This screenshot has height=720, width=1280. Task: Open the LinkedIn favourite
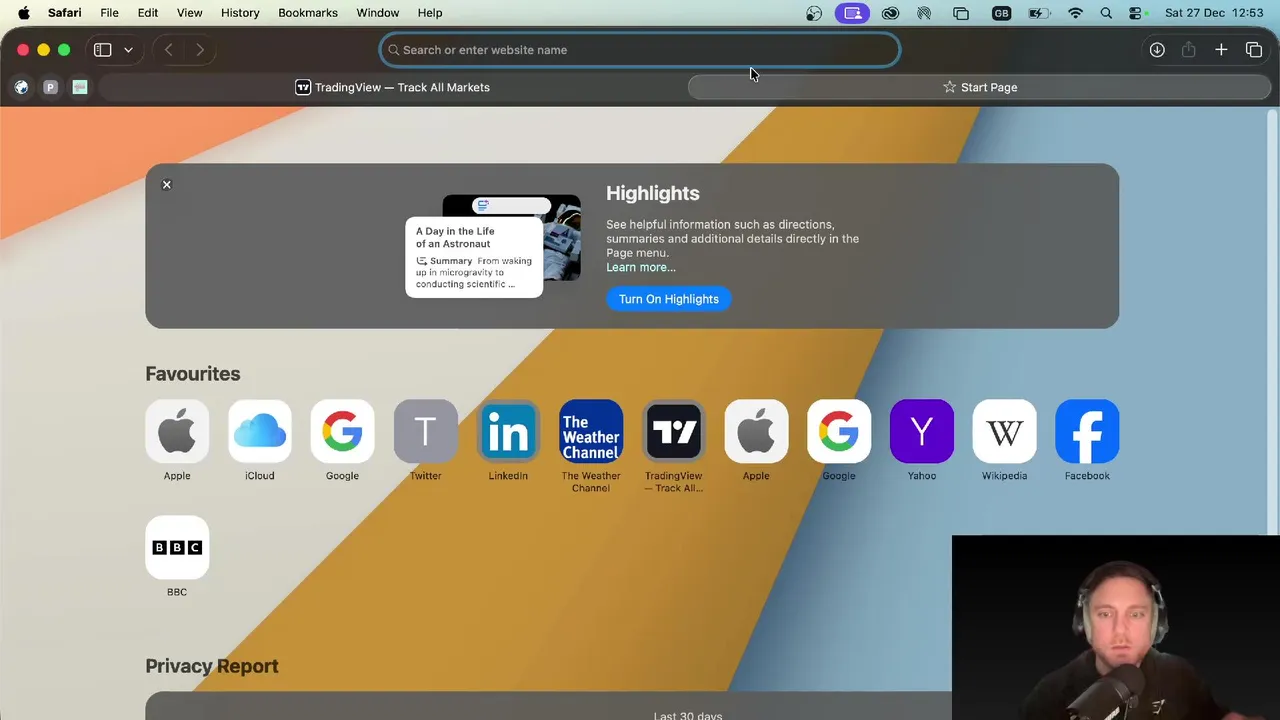pyautogui.click(x=508, y=432)
